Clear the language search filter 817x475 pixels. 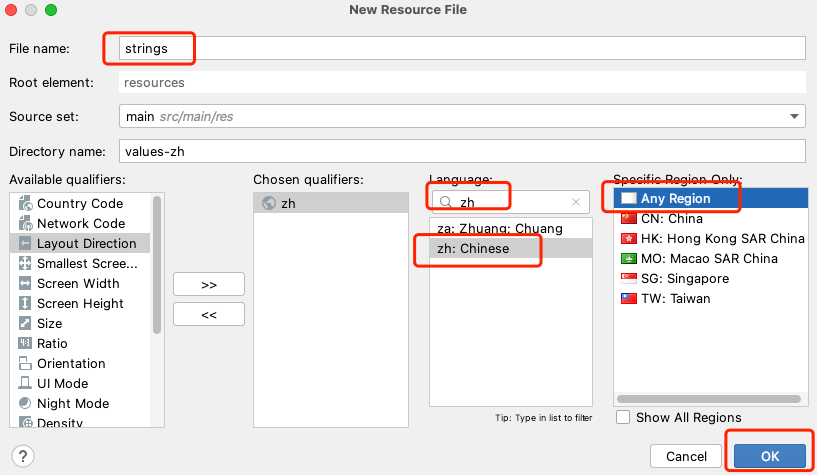[x=575, y=202]
